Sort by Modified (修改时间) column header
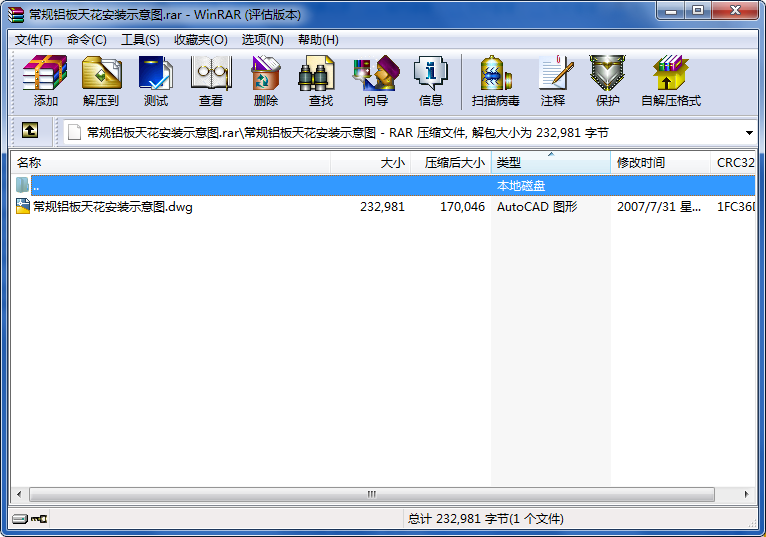The width and height of the screenshot is (766, 537). [x=660, y=163]
